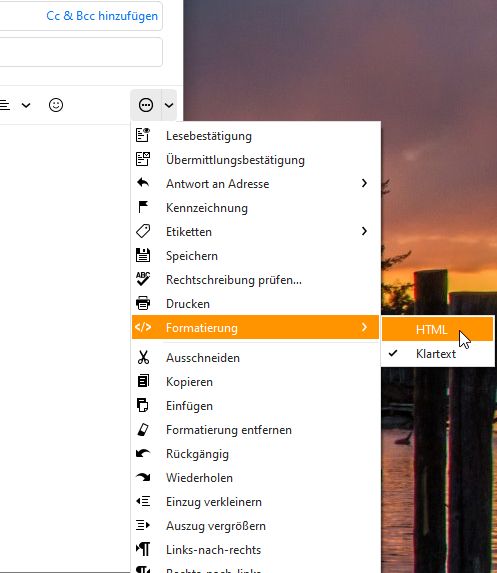
Task: Click the Übermittlungsbestätigung delivery receipt icon
Action: point(143,159)
